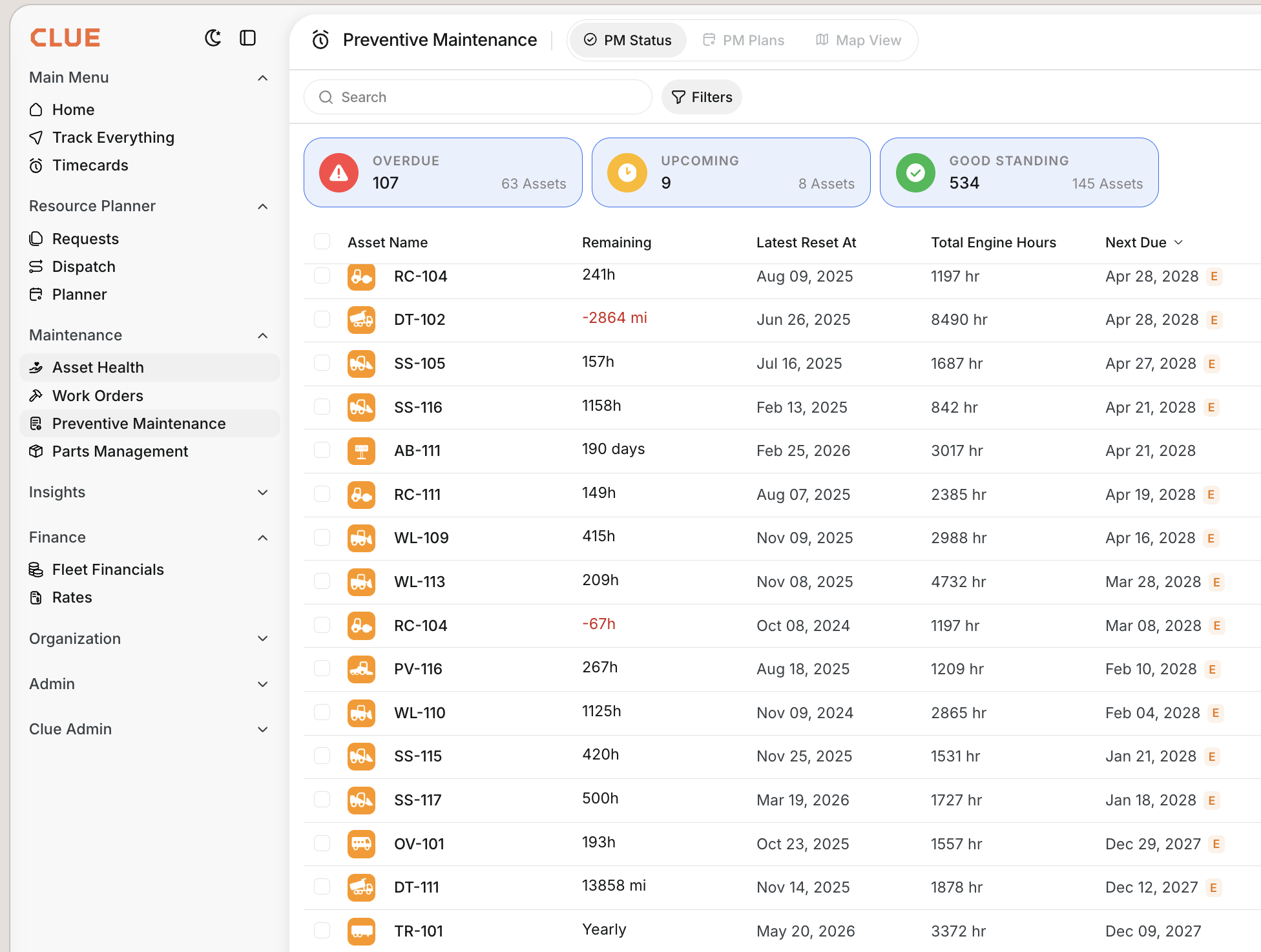Viewport: 1261px width, 952px height.
Task: Click the upcoming yellow clock icon
Action: (627, 172)
